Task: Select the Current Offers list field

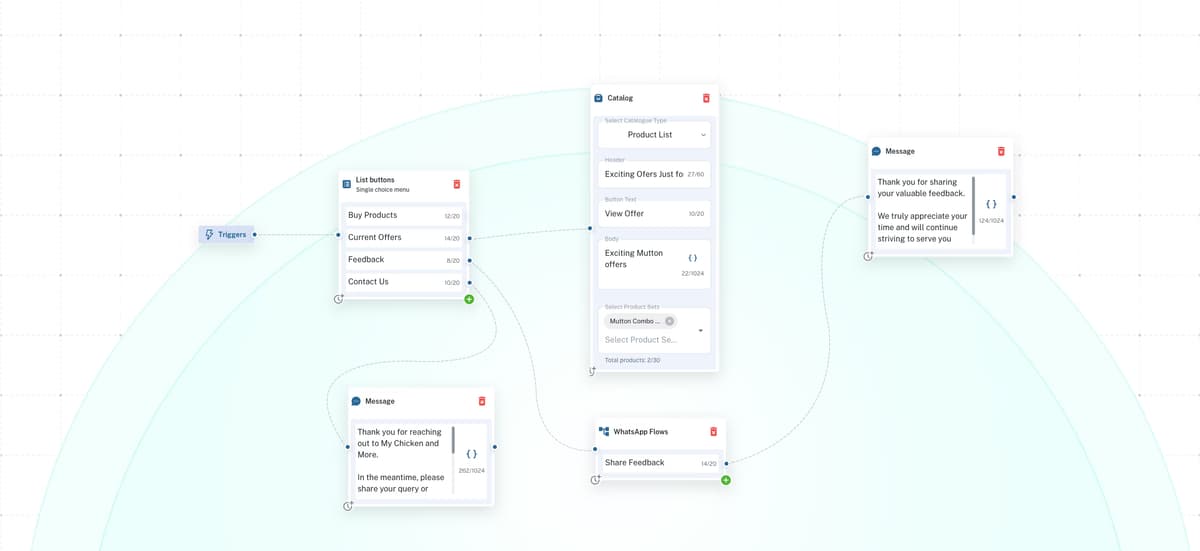Action: pyautogui.click(x=403, y=238)
